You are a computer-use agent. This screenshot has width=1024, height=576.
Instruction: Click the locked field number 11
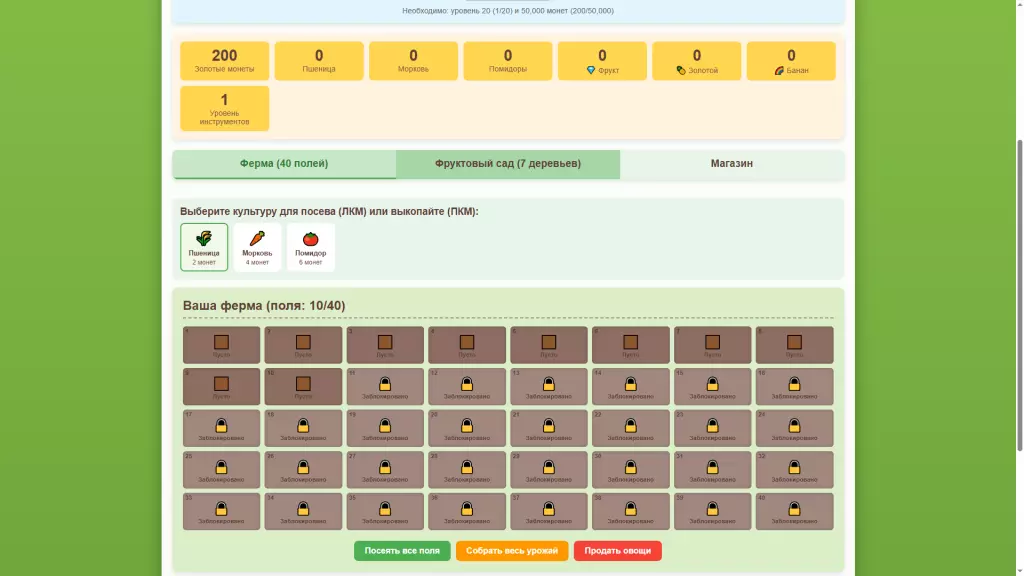coord(385,387)
